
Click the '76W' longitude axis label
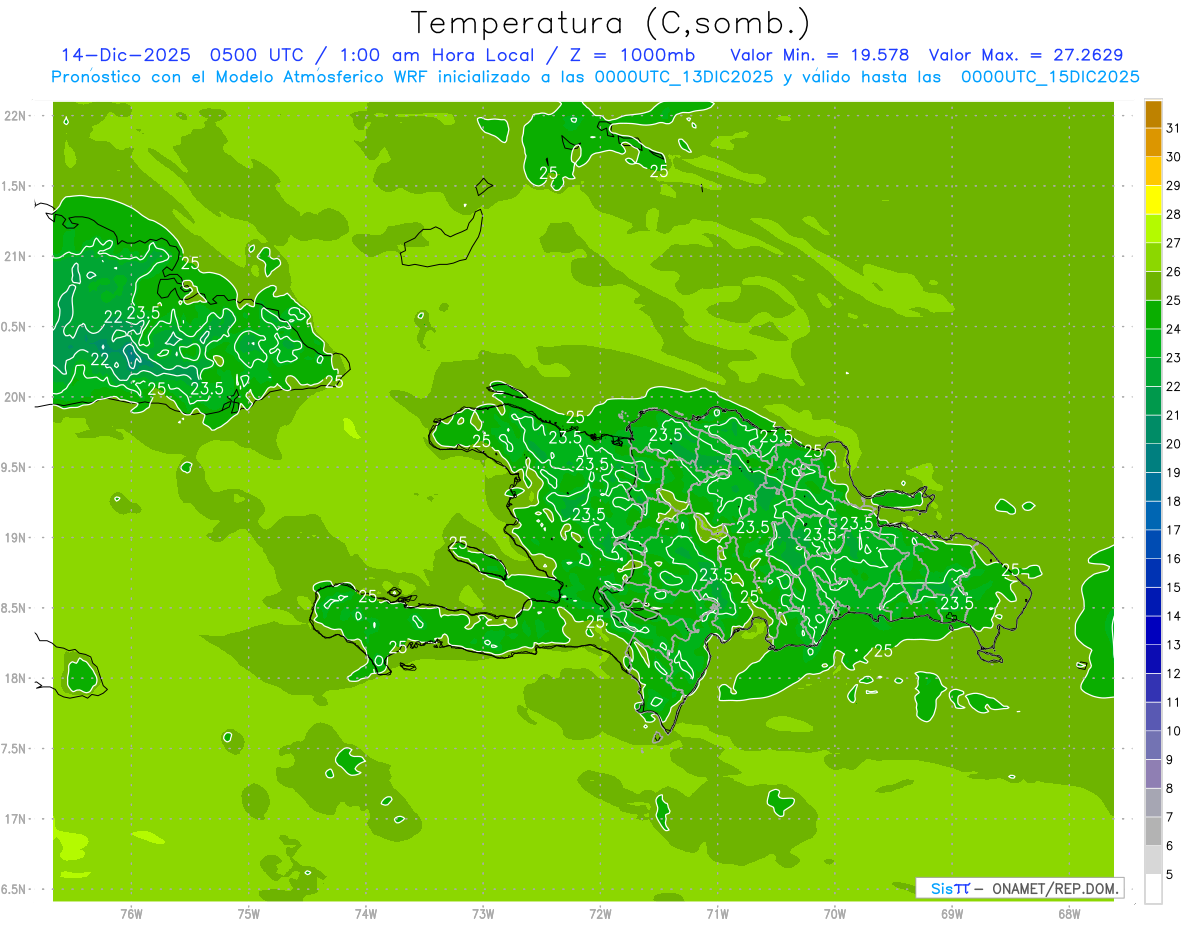(x=131, y=914)
